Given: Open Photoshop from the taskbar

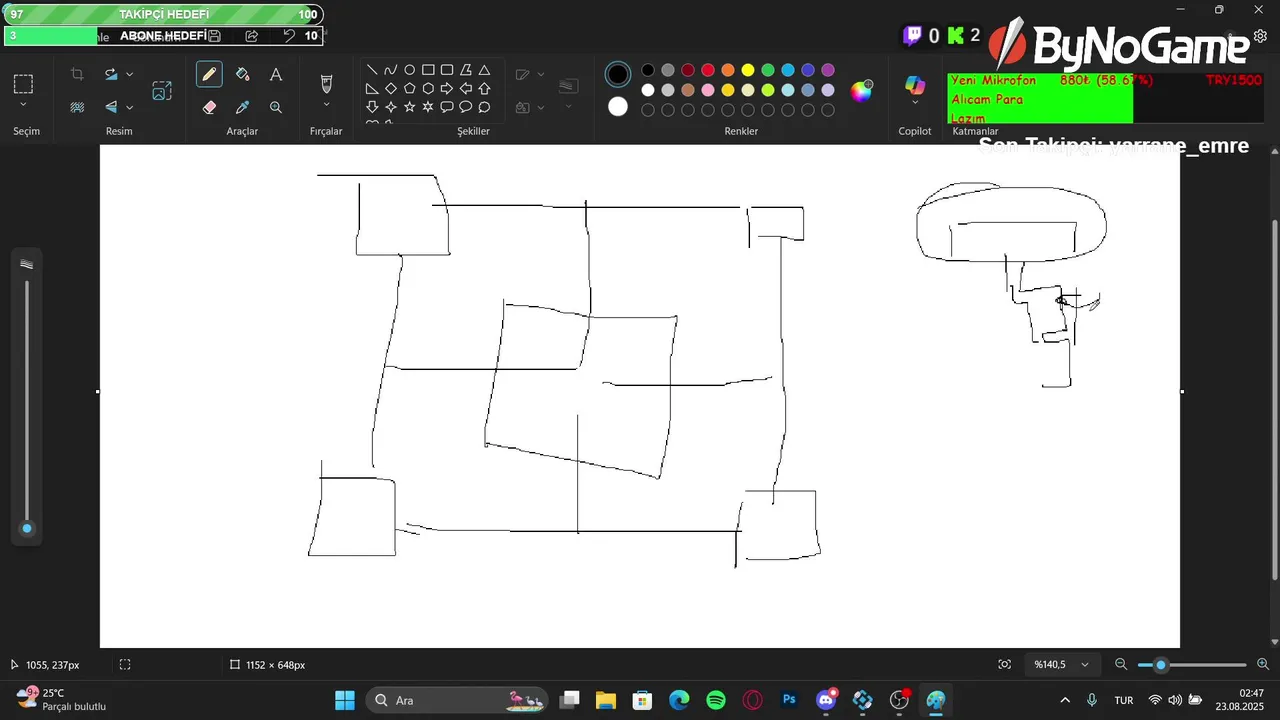Looking at the screenshot, I should coord(789,700).
